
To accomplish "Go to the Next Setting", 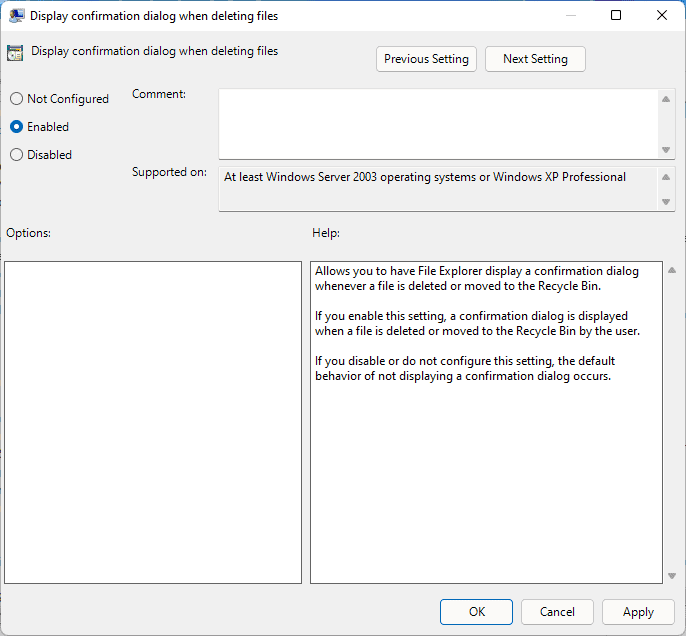I will [x=535, y=59].
